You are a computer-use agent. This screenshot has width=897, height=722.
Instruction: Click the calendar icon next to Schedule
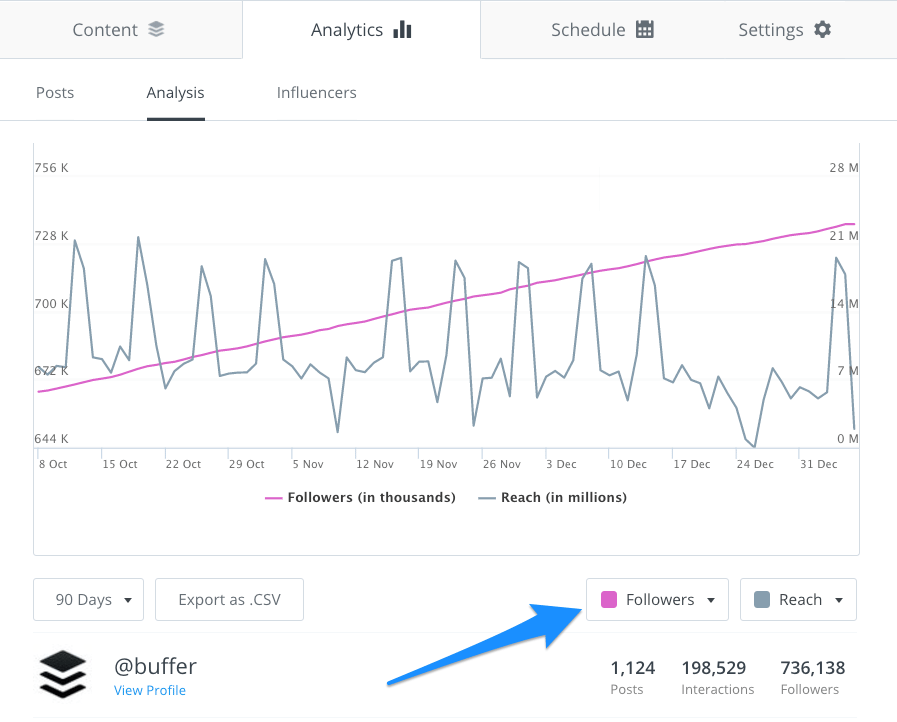(x=646, y=29)
